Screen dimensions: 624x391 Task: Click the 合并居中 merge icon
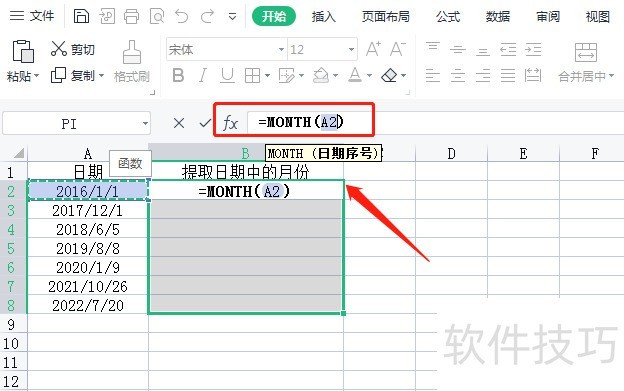point(586,53)
